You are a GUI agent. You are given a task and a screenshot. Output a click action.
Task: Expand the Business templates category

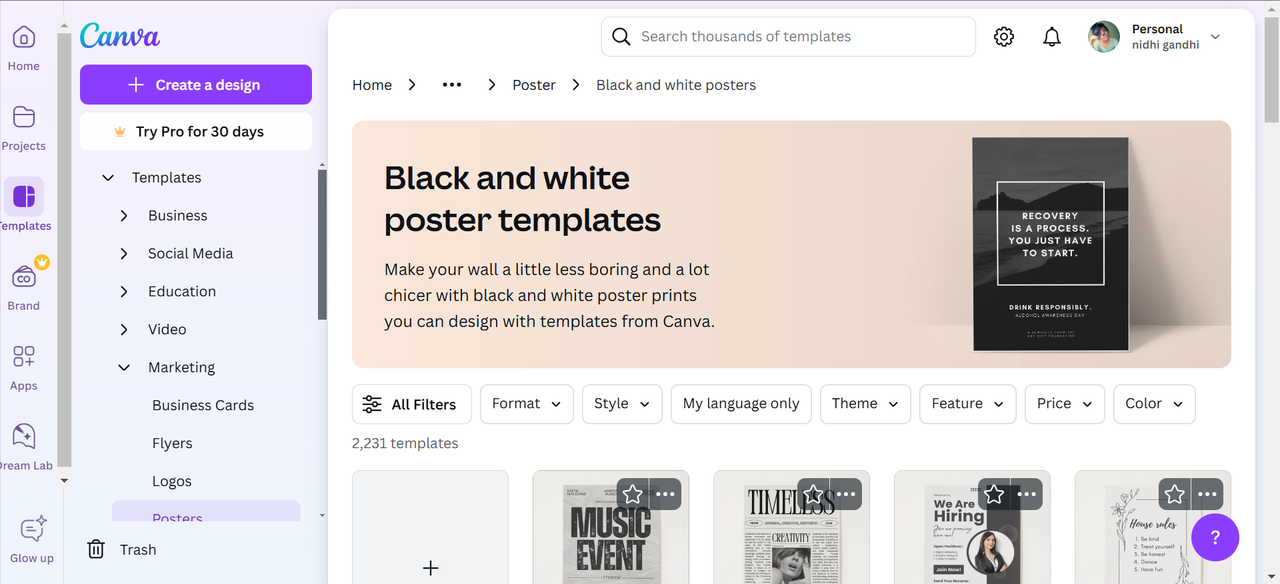coord(124,216)
